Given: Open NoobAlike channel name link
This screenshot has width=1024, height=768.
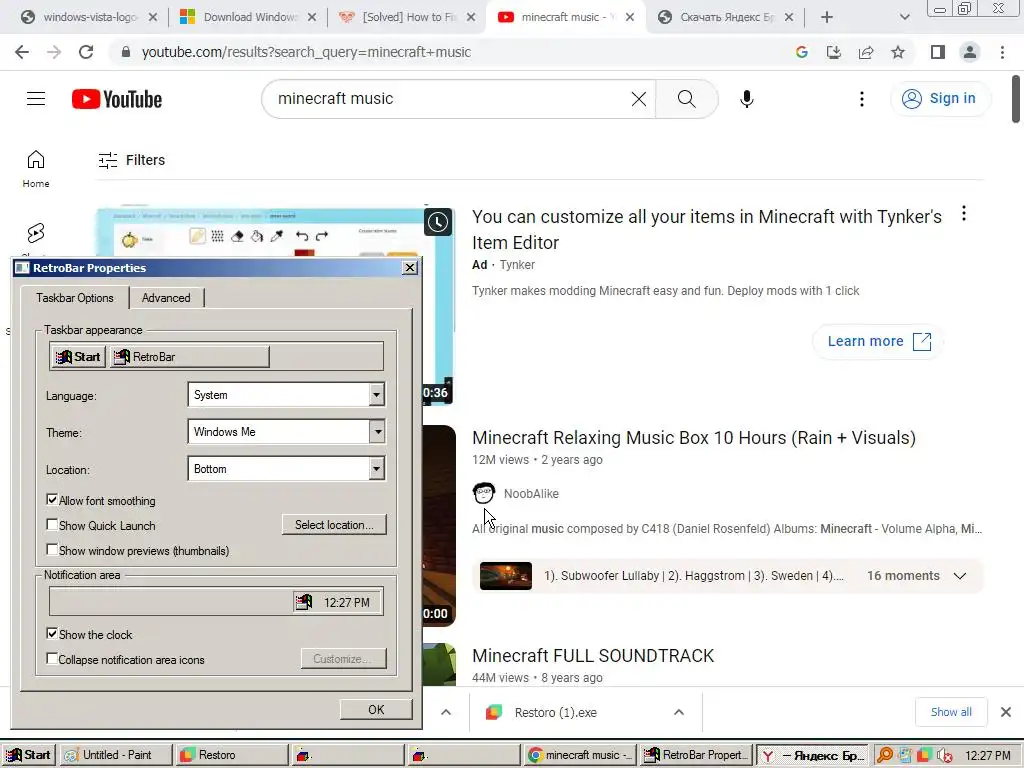Looking at the screenshot, I should pos(531,494).
